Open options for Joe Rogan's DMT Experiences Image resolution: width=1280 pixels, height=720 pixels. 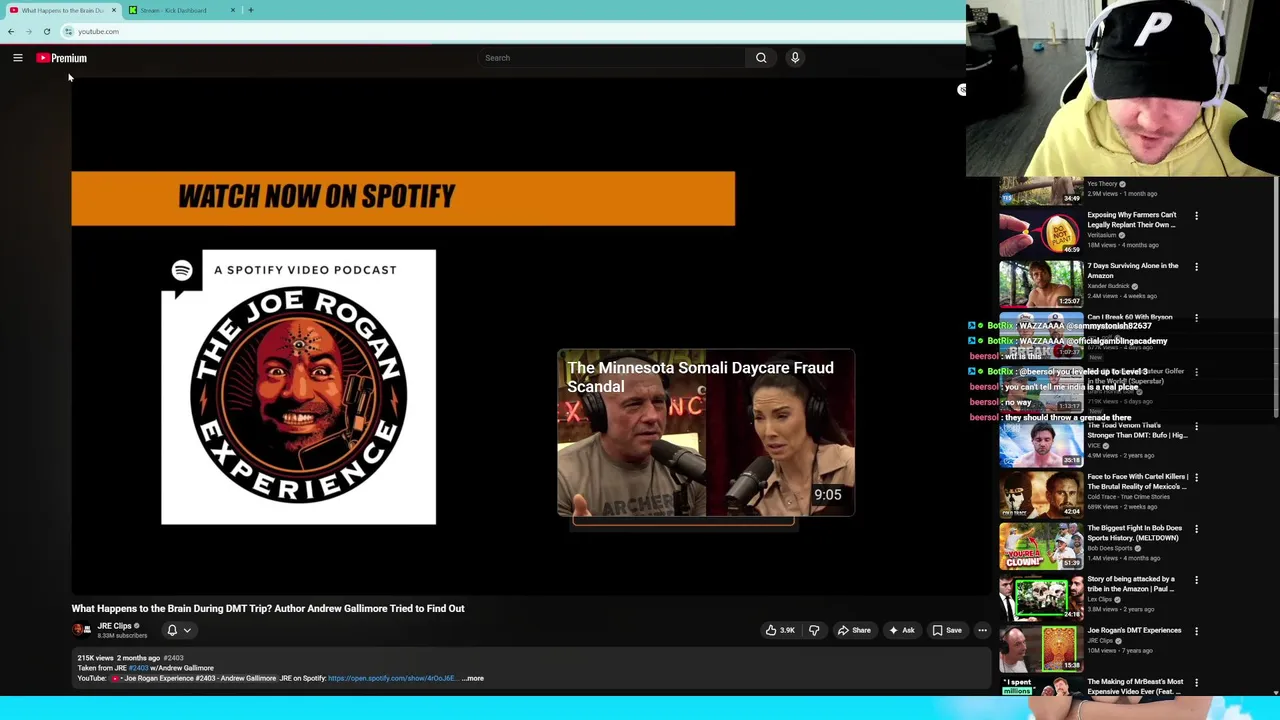(1196, 631)
